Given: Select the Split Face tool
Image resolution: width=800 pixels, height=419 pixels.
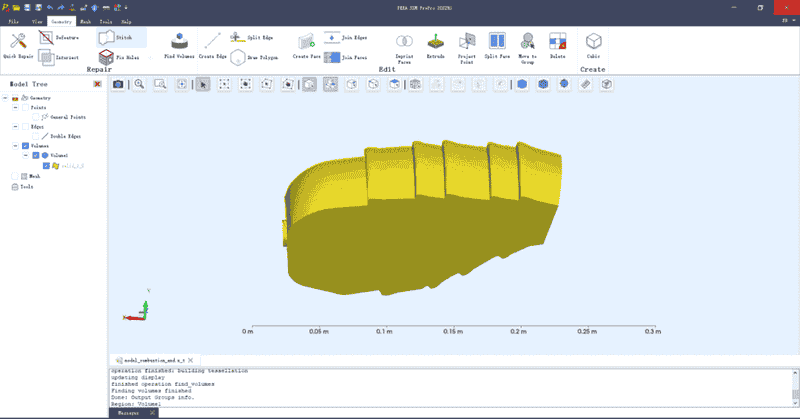Looking at the screenshot, I should click(x=497, y=45).
